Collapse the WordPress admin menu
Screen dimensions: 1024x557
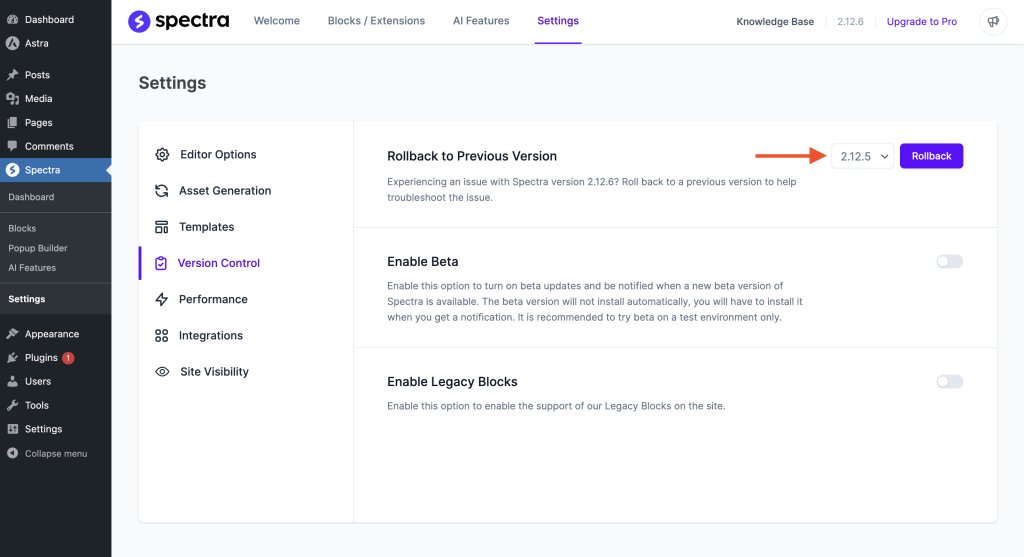(x=47, y=453)
